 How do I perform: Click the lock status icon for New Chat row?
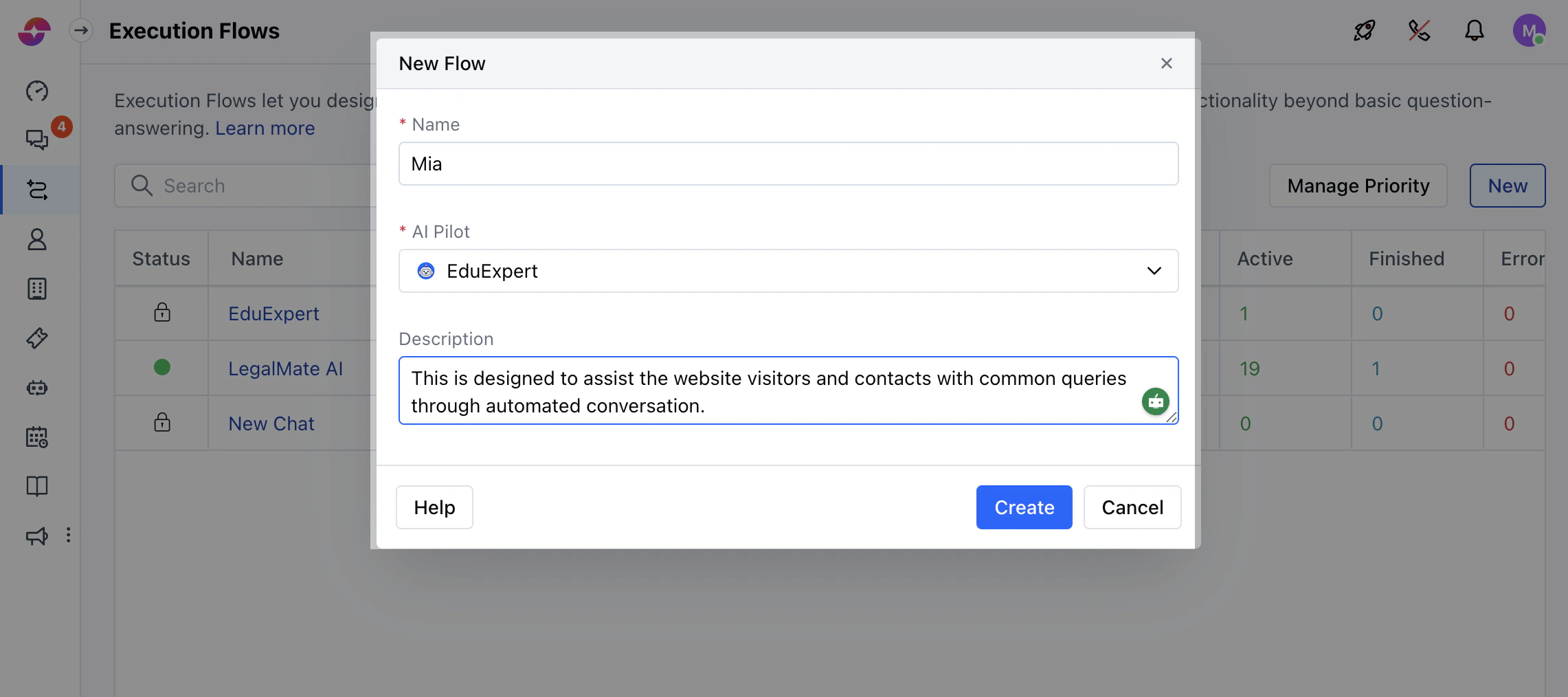click(x=162, y=422)
